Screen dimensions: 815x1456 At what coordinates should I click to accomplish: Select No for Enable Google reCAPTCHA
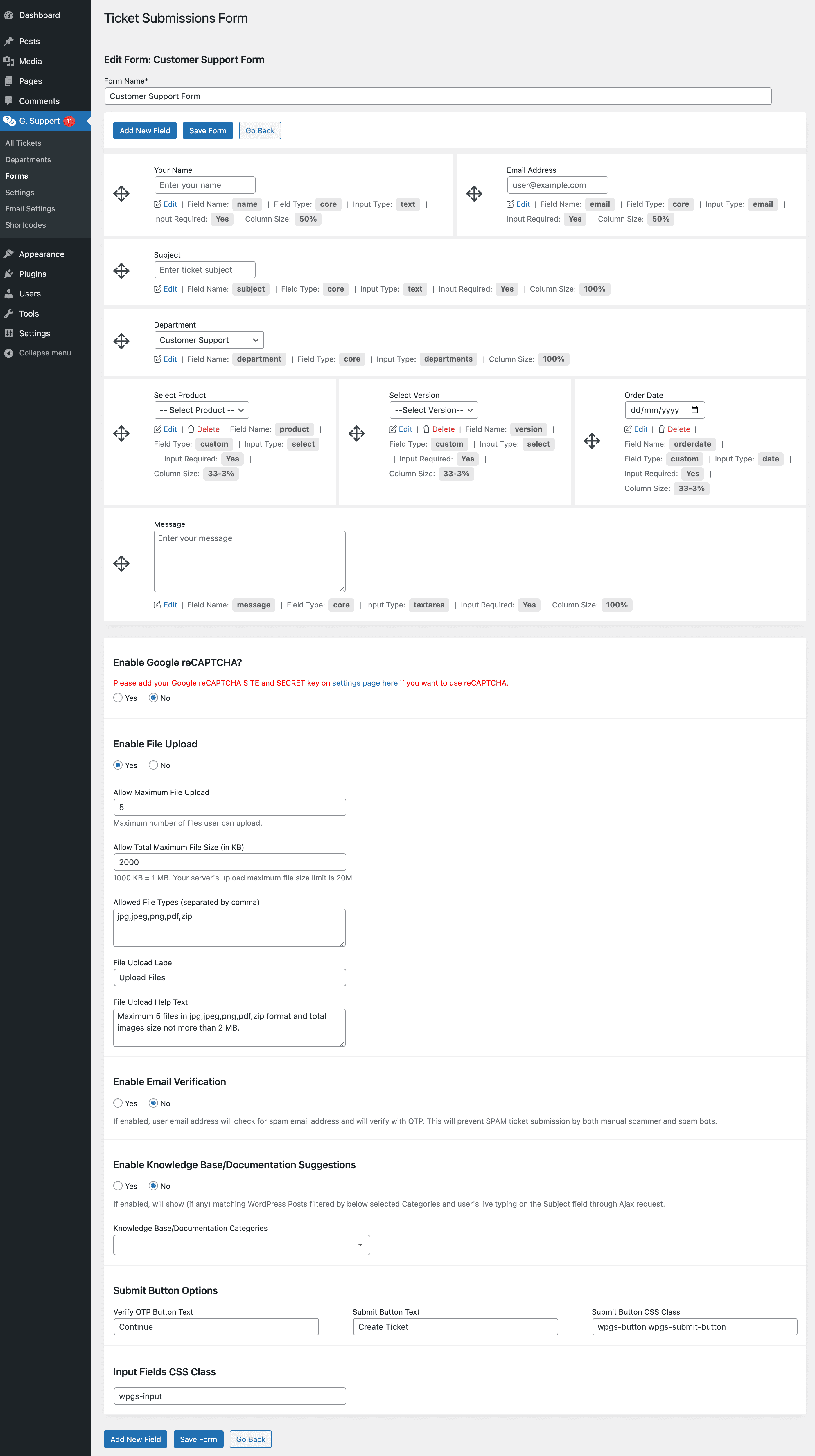click(153, 698)
